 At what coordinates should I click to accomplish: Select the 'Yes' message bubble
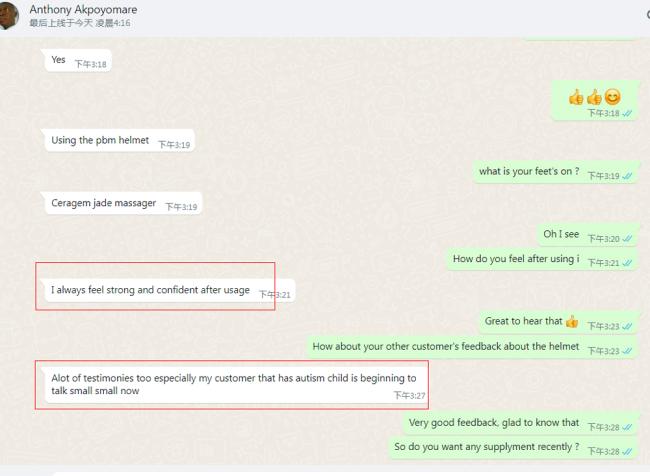78,61
